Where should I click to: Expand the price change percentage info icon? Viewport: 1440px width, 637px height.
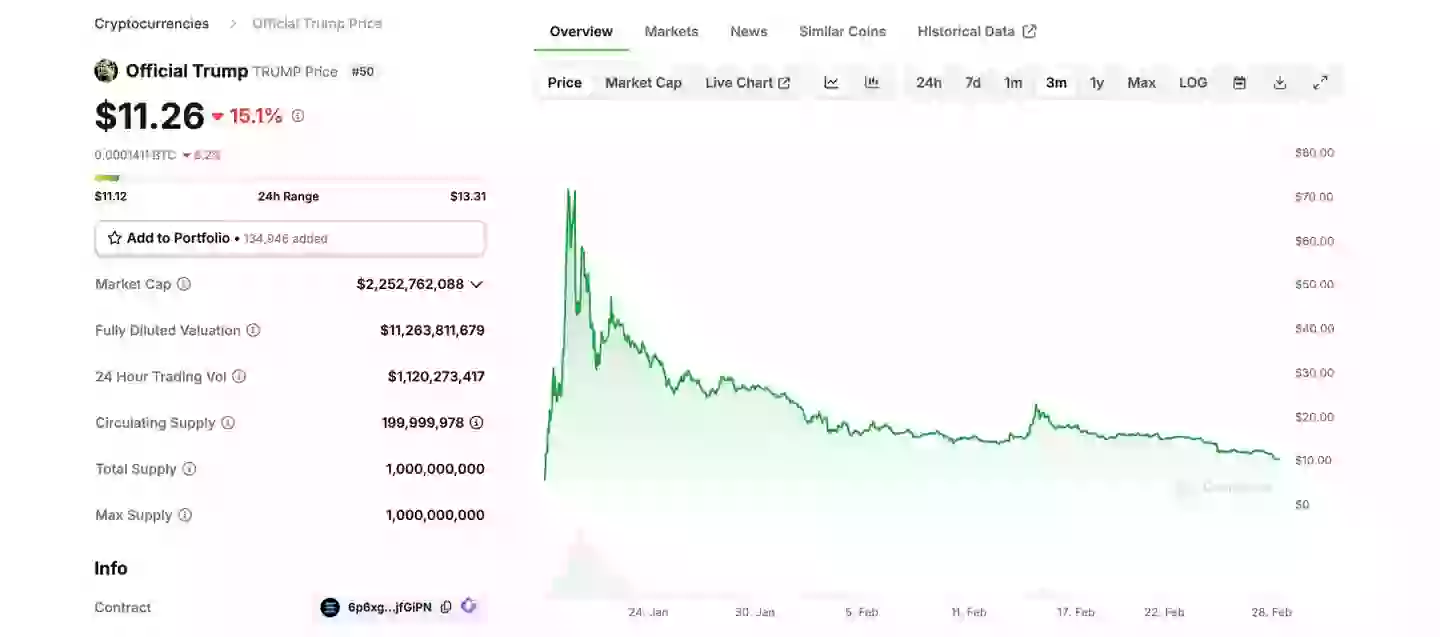click(296, 115)
